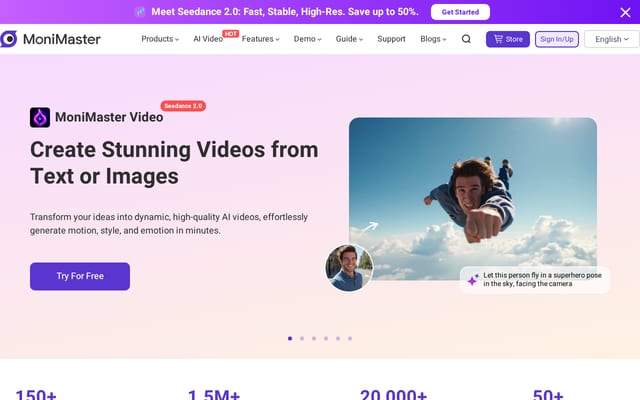The height and width of the screenshot is (400, 640).
Task: Select the first carousel dot
Action: point(290,338)
